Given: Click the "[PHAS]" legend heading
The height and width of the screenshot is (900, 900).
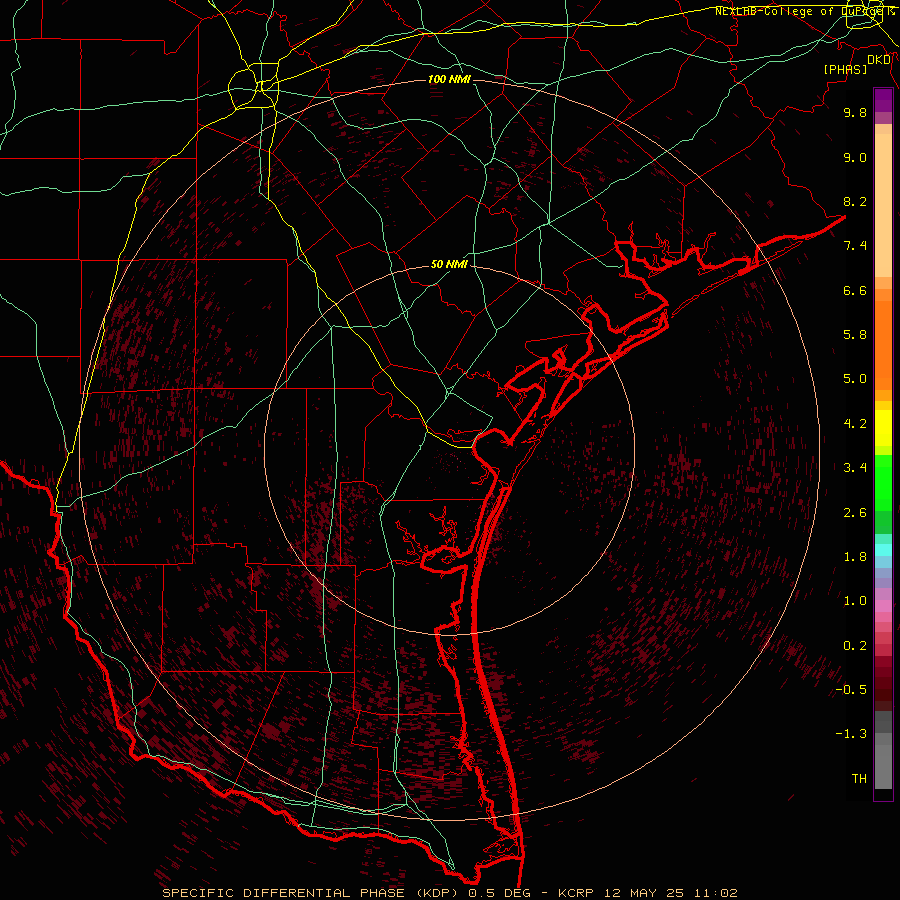Looking at the screenshot, I should point(845,69).
